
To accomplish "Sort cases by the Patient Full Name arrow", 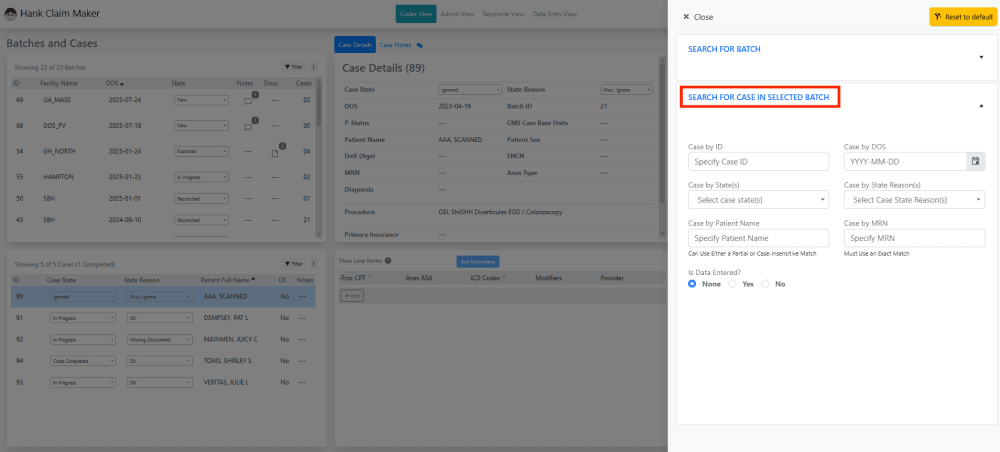I will [x=253, y=279].
